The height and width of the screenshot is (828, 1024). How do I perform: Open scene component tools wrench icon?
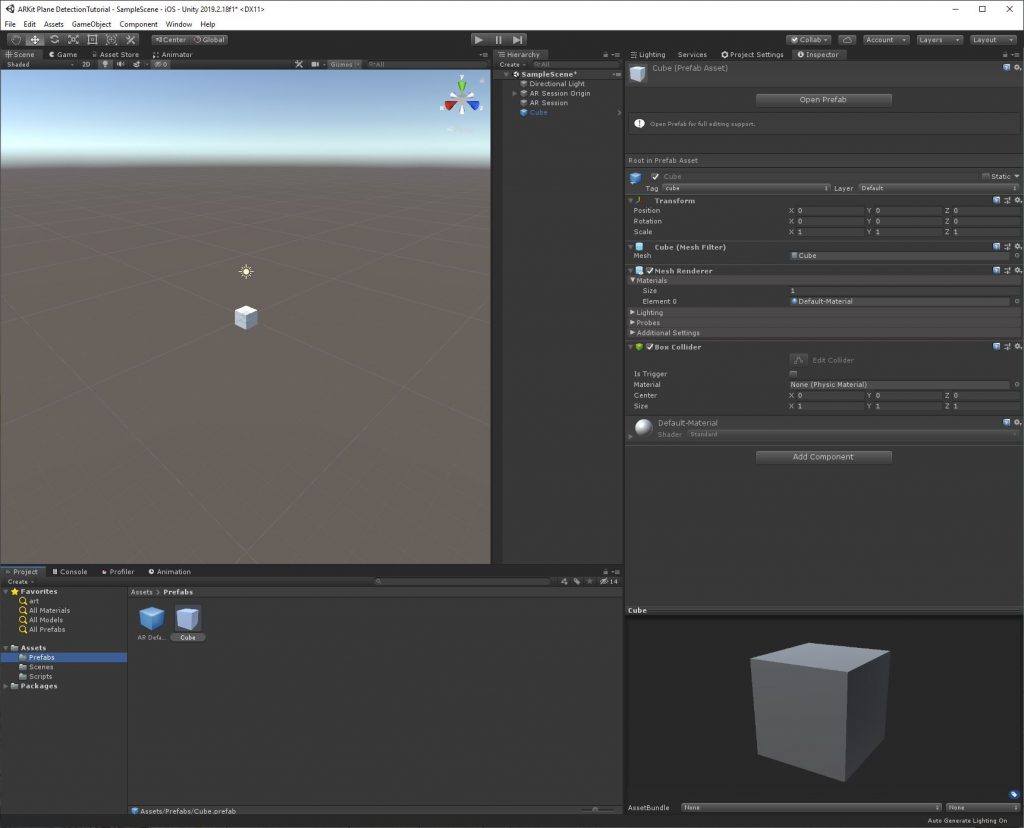click(x=299, y=64)
